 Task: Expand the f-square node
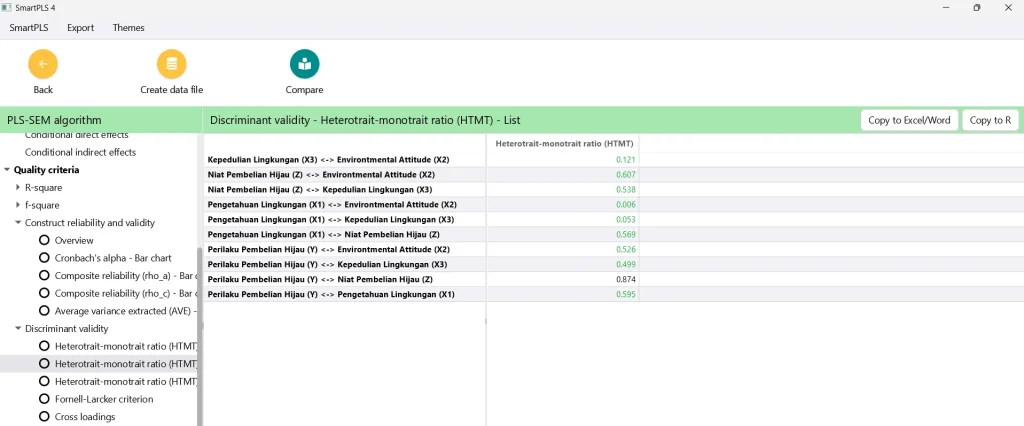tap(18, 205)
